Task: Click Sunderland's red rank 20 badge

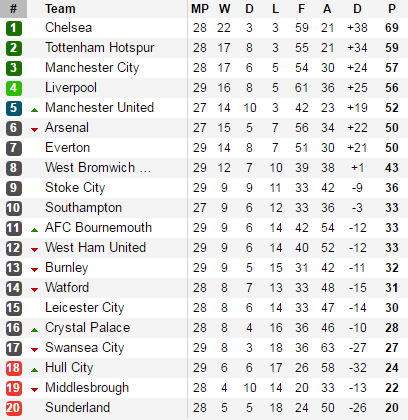Action: coord(14,408)
